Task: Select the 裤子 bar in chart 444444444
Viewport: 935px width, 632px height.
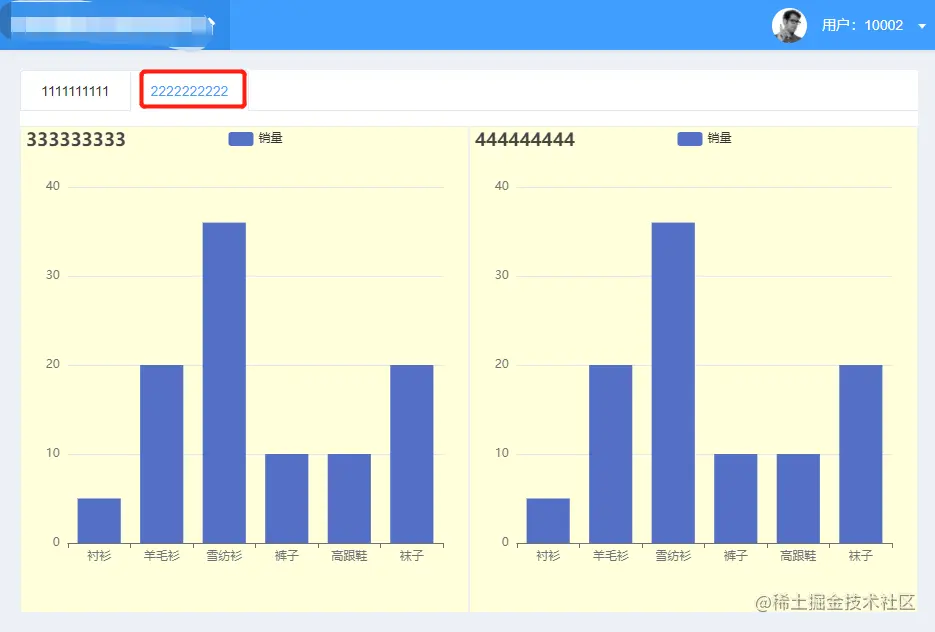Action: click(x=736, y=498)
